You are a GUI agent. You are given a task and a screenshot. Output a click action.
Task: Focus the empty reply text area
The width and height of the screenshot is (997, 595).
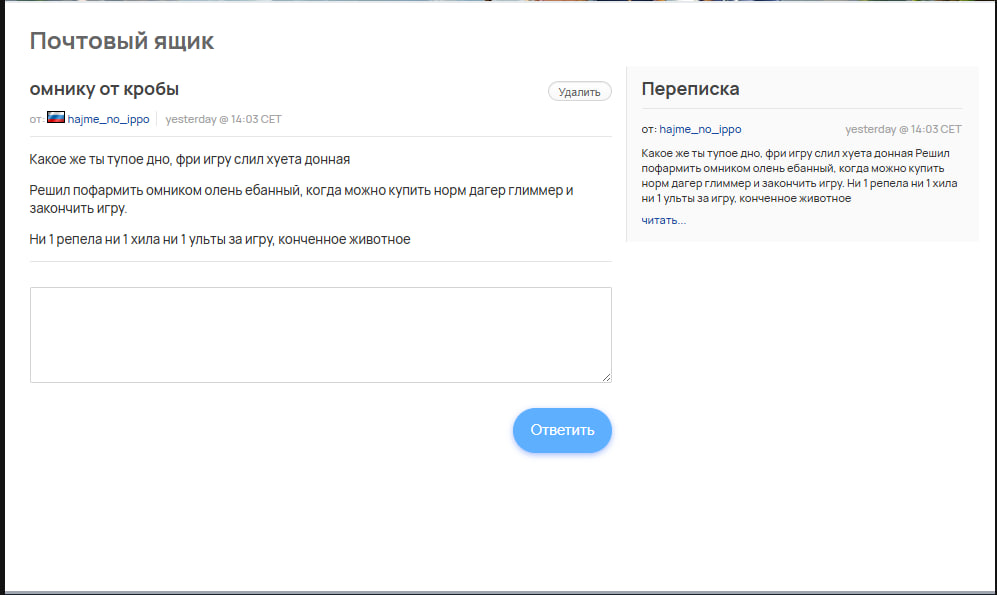coord(320,335)
